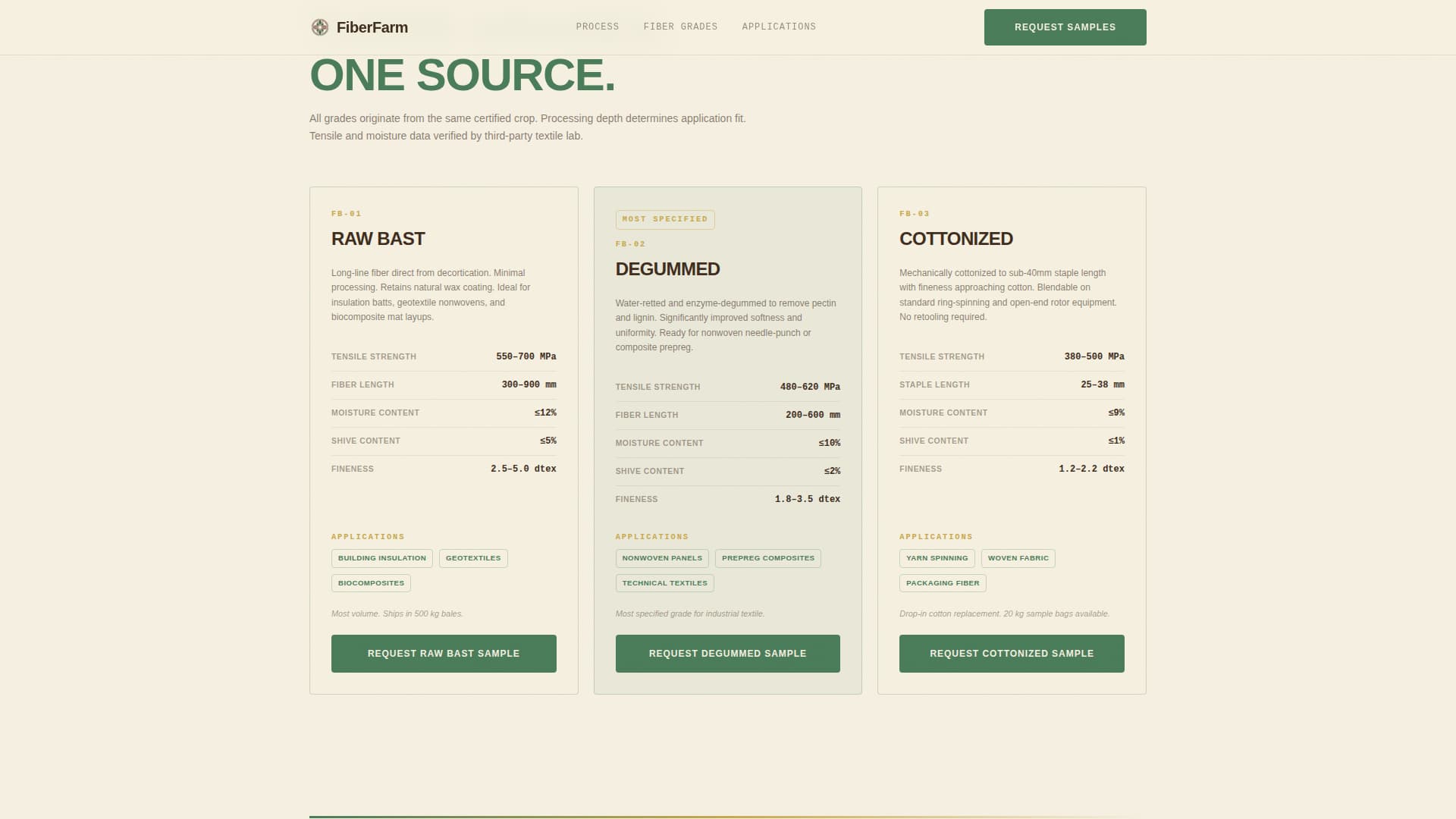Click the Degummed card heading

(x=667, y=269)
